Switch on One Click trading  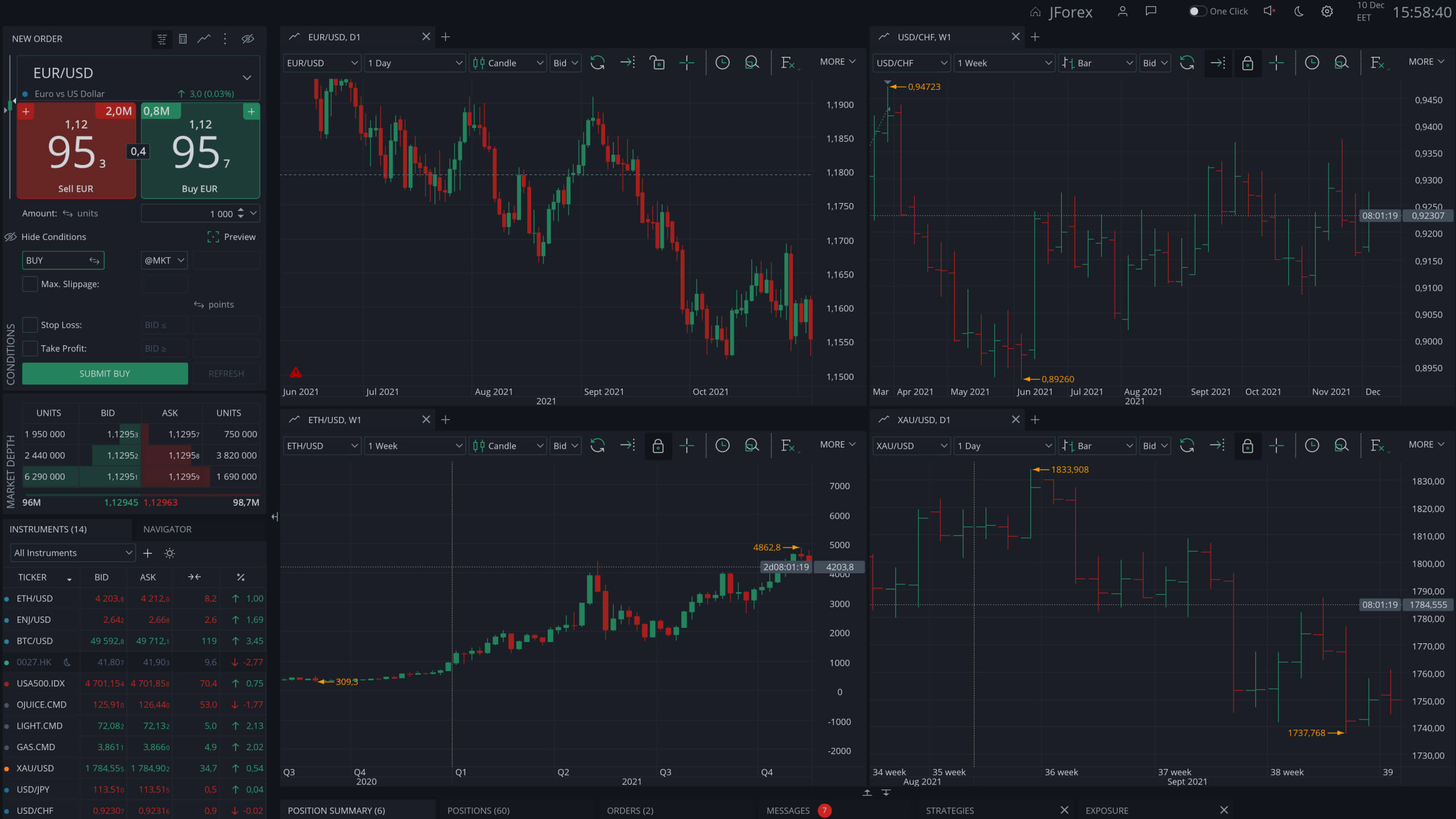coord(1197,11)
